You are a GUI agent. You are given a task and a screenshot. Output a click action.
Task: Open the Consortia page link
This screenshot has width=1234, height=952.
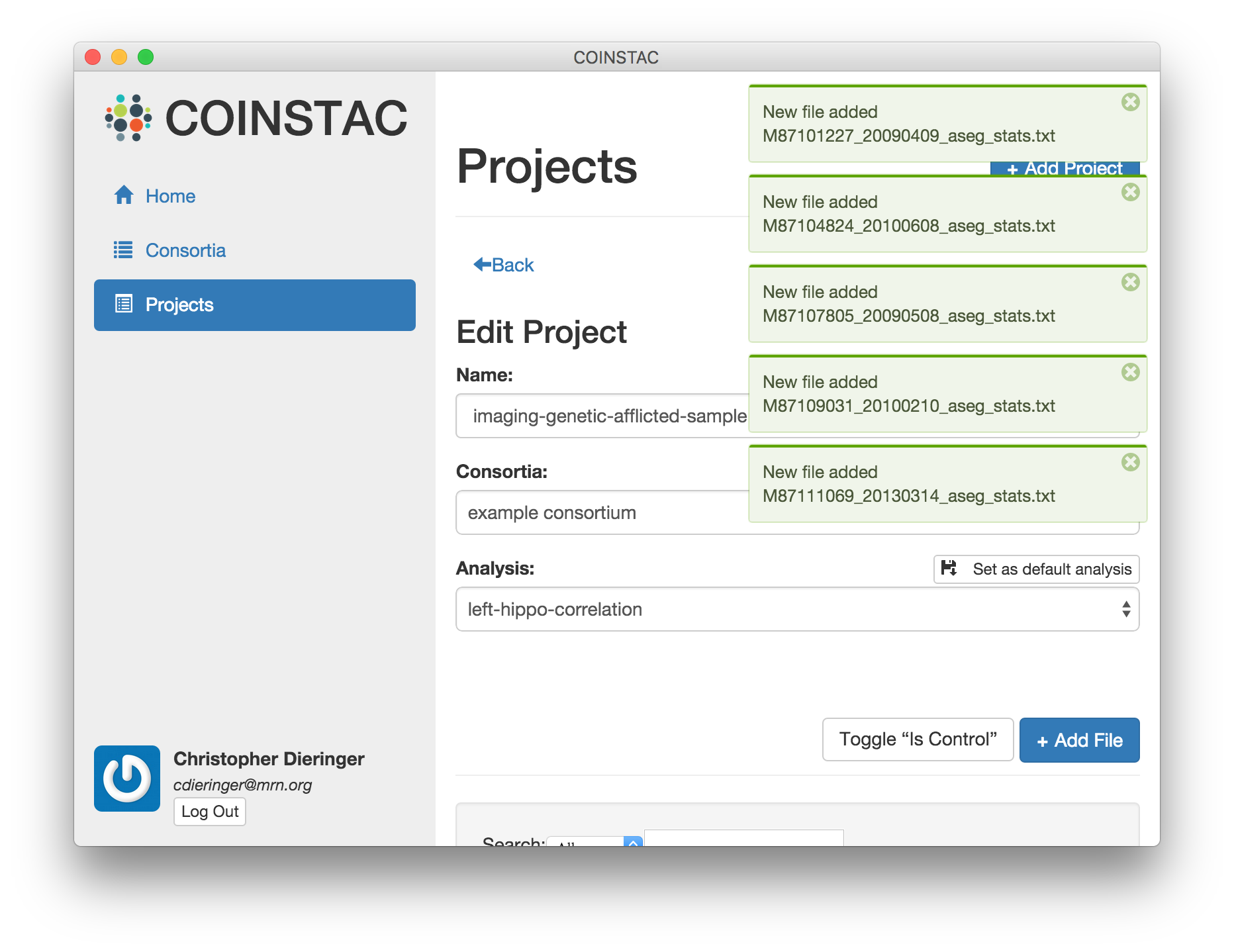tap(185, 250)
